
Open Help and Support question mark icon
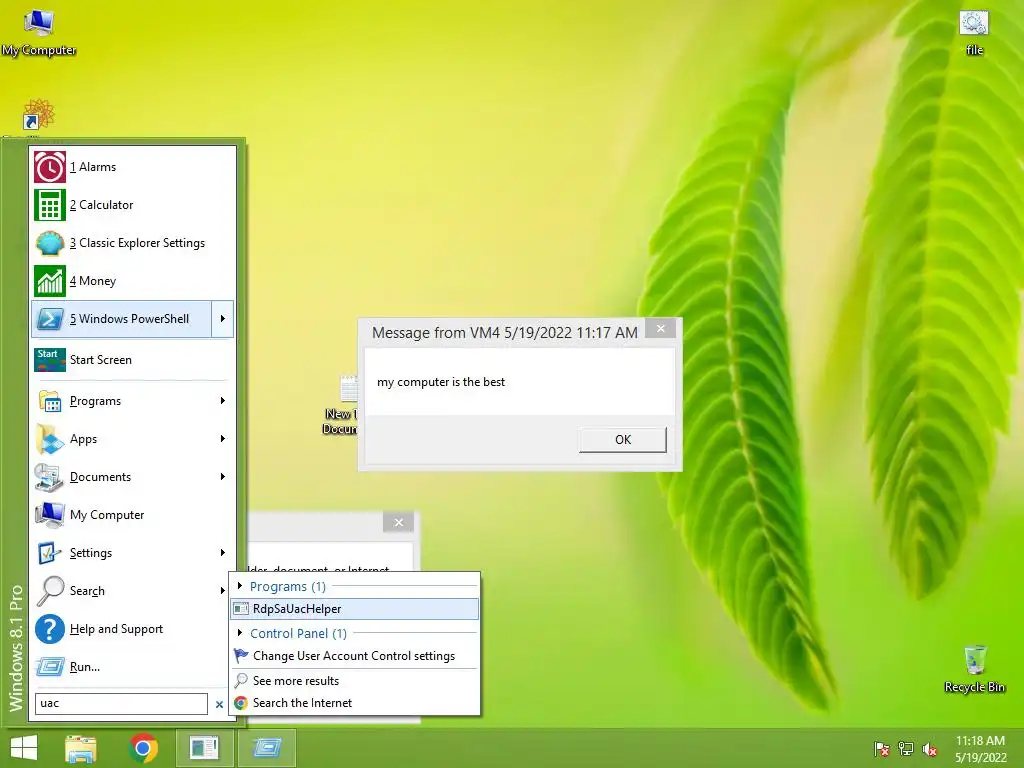[x=50, y=629]
